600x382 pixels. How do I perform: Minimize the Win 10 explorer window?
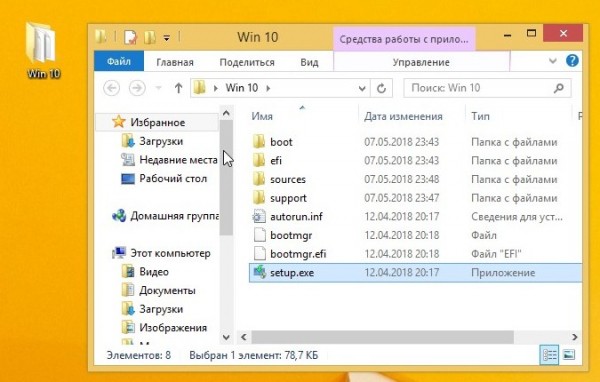tap(508, 35)
